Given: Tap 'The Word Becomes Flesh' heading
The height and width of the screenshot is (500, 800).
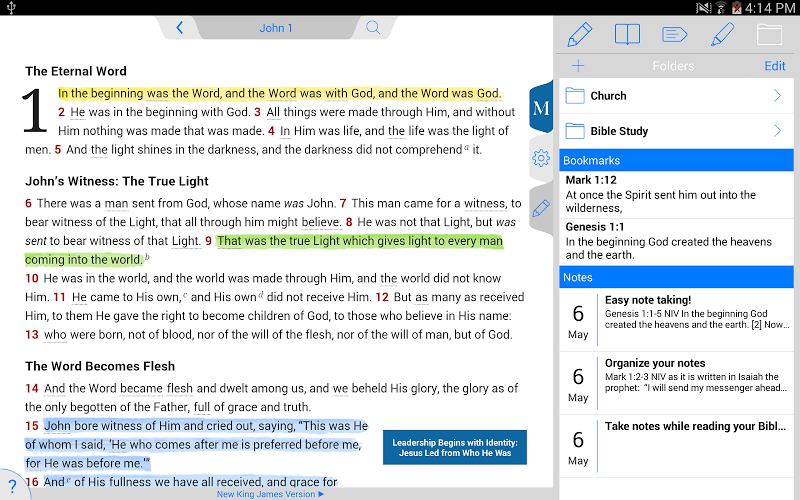Looking at the screenshot, I should [100, 366].
